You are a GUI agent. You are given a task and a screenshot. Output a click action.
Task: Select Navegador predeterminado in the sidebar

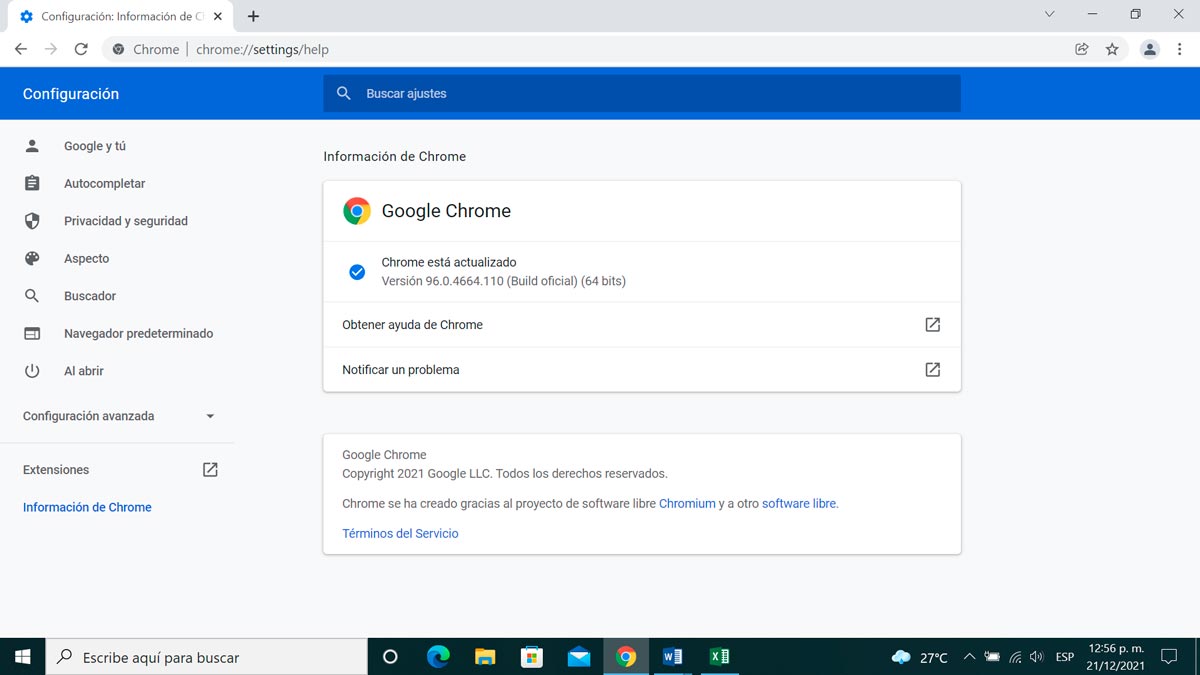click(x=138, y=333)
